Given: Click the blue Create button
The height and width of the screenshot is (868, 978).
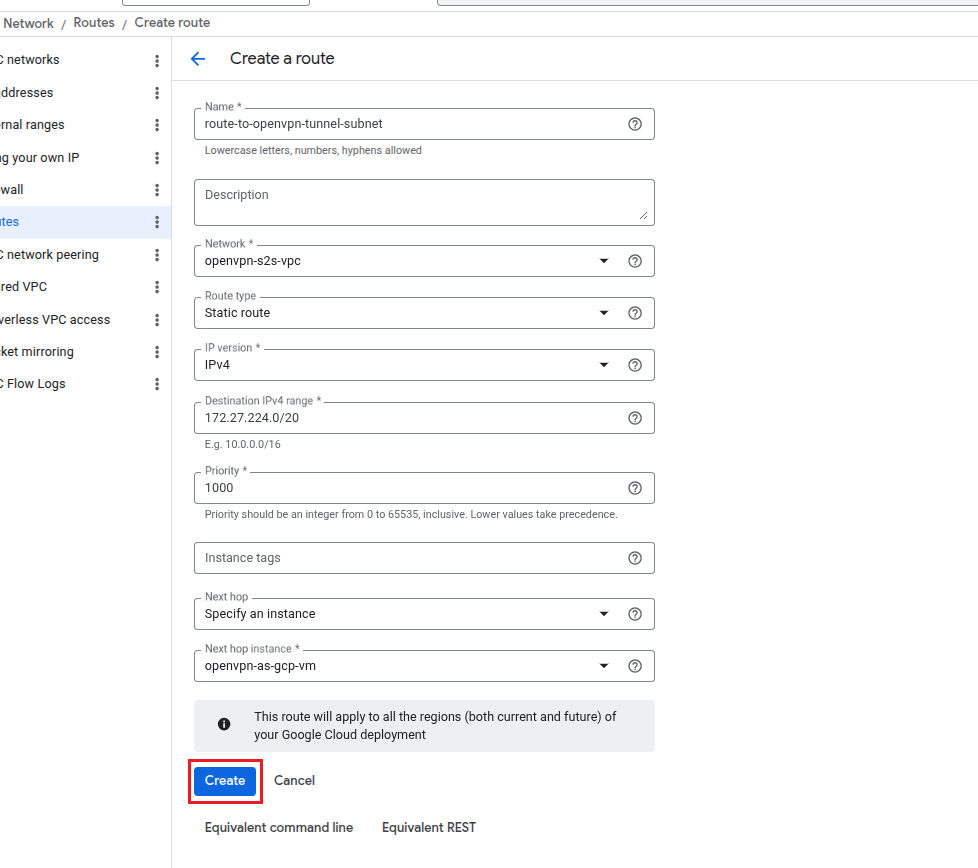Looking at the screenshot, I should coord(225,781).
